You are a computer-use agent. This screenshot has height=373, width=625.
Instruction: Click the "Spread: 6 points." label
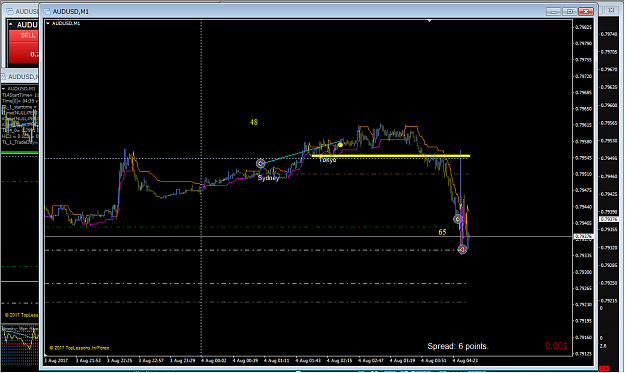pos(458,346)
